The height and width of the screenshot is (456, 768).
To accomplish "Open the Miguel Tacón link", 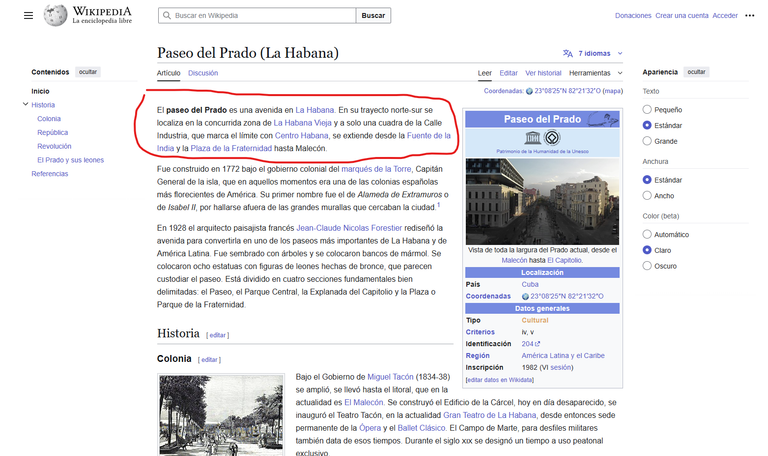I will (390, 377).
